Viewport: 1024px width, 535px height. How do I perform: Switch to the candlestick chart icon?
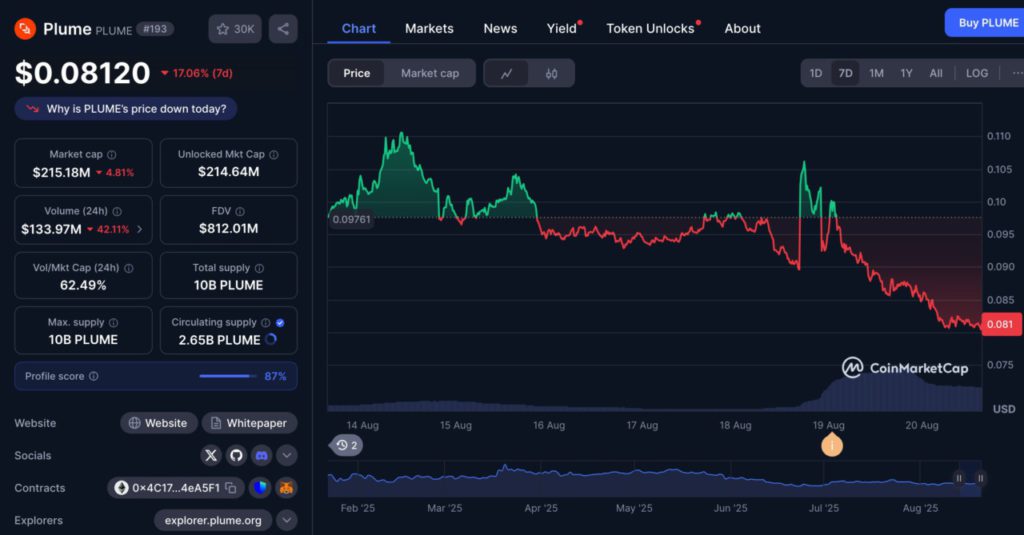click(551, 73)
